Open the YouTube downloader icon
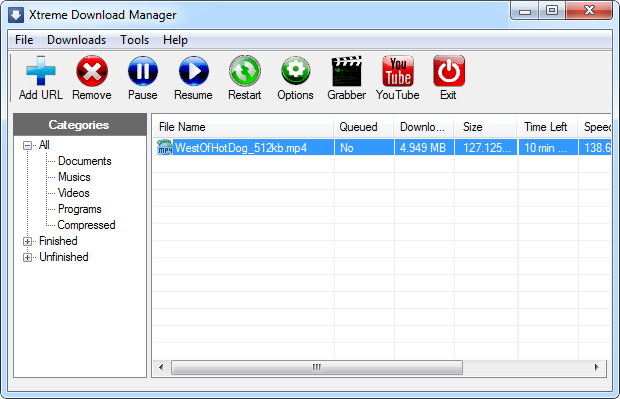620x399 pixels. (398, 71)
